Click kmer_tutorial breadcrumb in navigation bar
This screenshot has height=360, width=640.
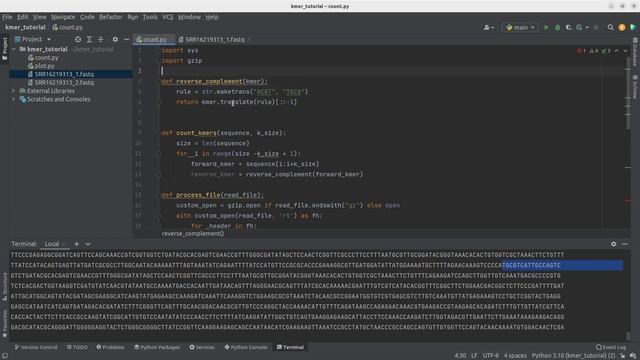click(25, 27)
